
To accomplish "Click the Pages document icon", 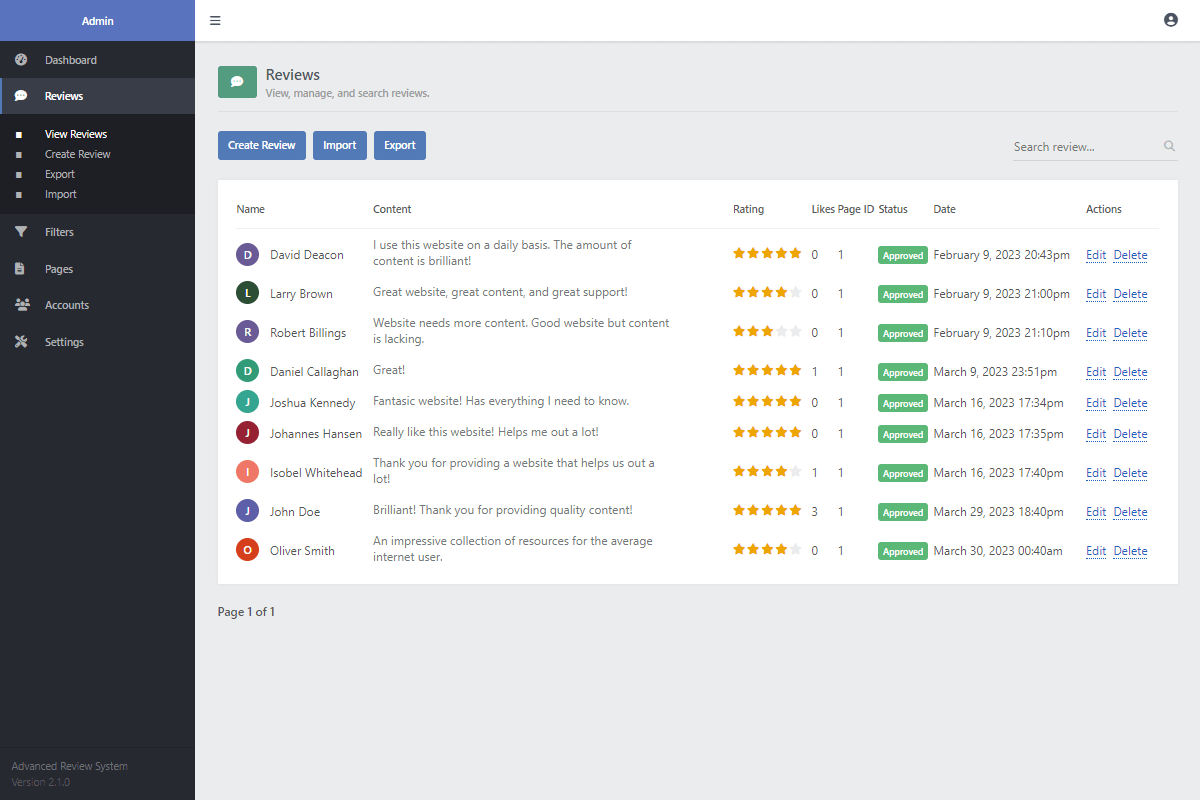I will [21, 269].
